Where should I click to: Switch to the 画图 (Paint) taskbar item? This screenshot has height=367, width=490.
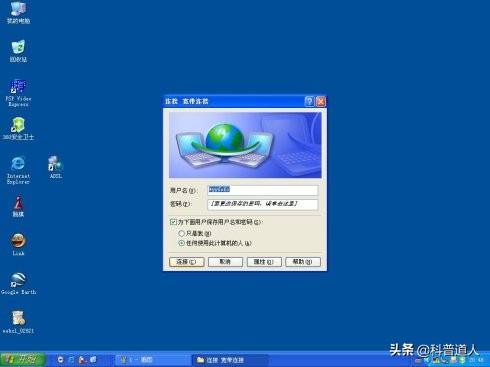pyautogui.click(x=152, y=360)
